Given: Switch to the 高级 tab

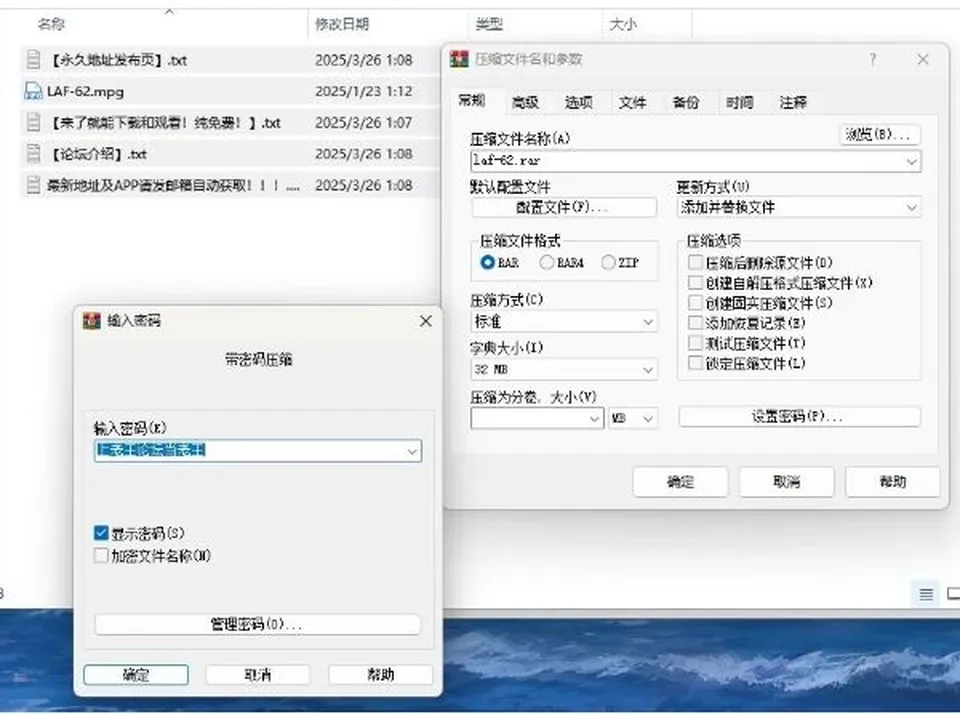Looking at the screenshot, I should coord(525,102).
